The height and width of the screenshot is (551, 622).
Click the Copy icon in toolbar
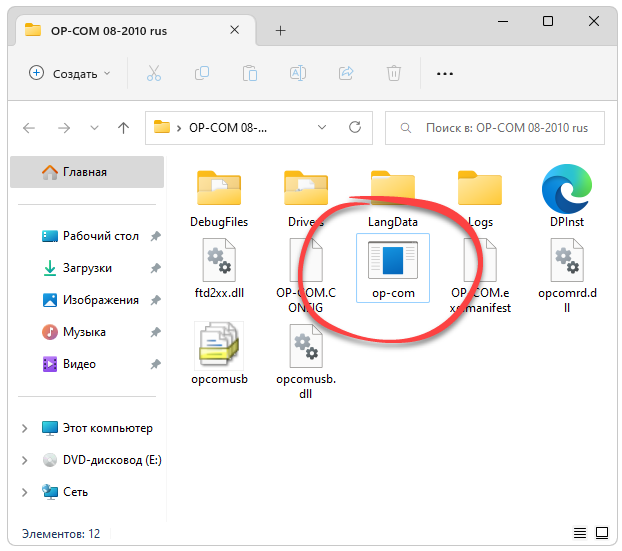pos(202,73)
